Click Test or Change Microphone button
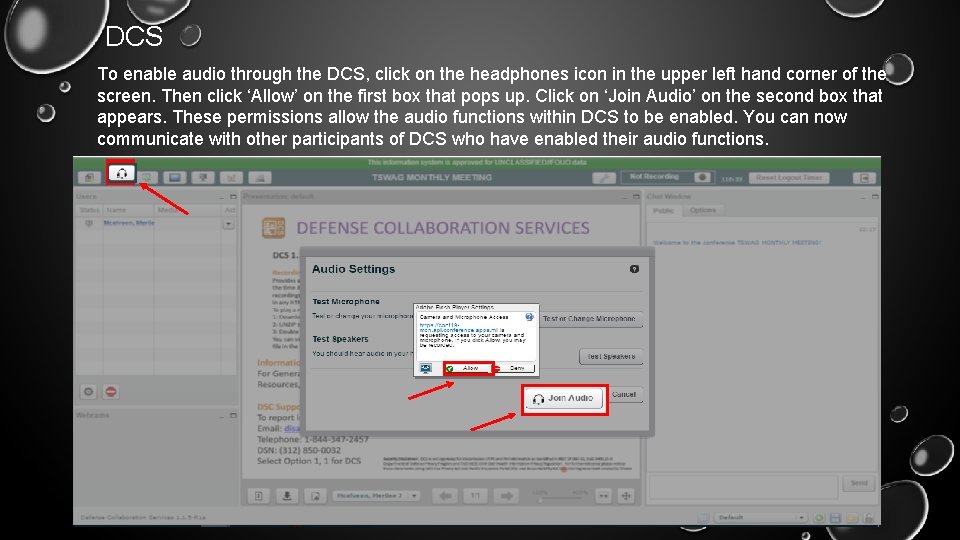Screen dimensions: 960x540 point(589,319)
